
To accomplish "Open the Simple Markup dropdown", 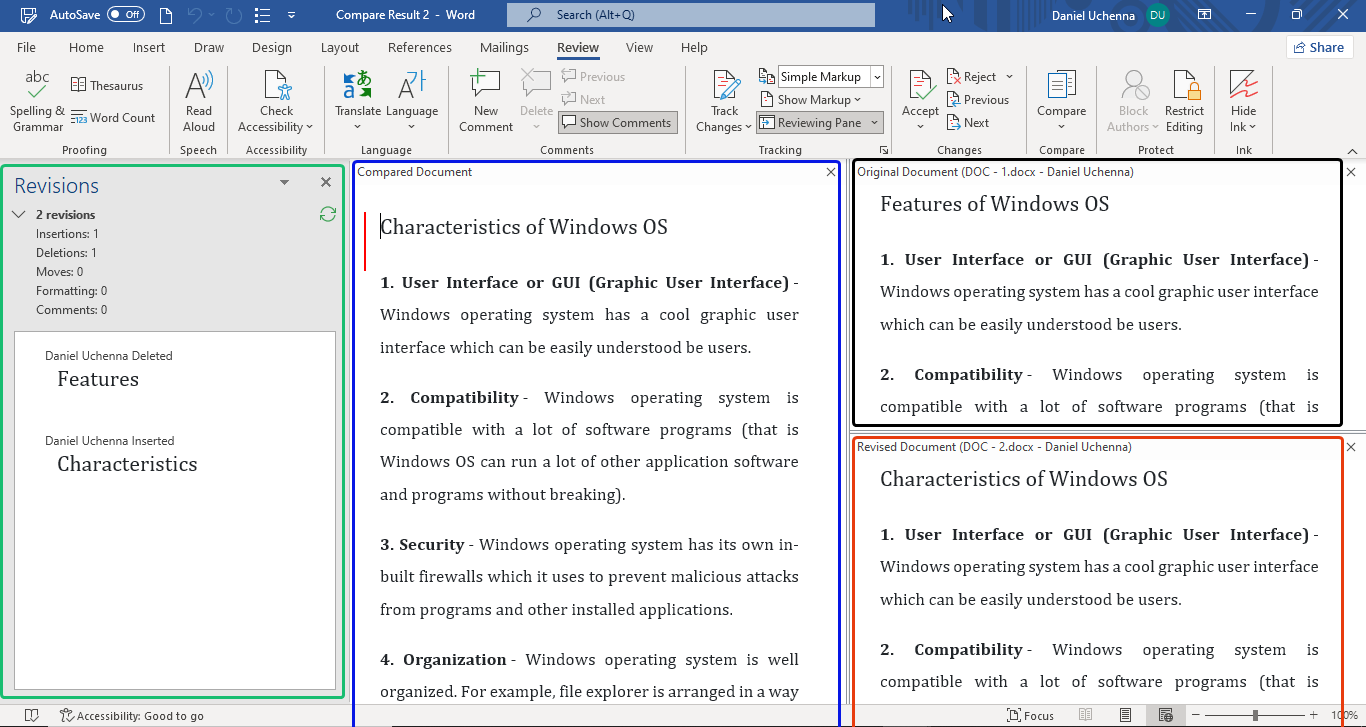I will click(x=875, y=76).
